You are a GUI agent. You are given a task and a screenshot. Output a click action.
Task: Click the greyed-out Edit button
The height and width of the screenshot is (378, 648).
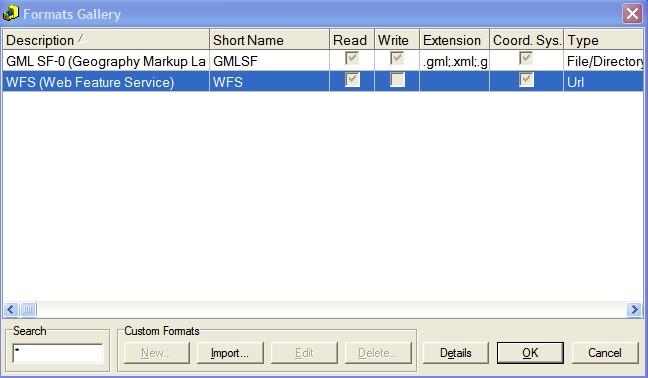coord(304,353)
